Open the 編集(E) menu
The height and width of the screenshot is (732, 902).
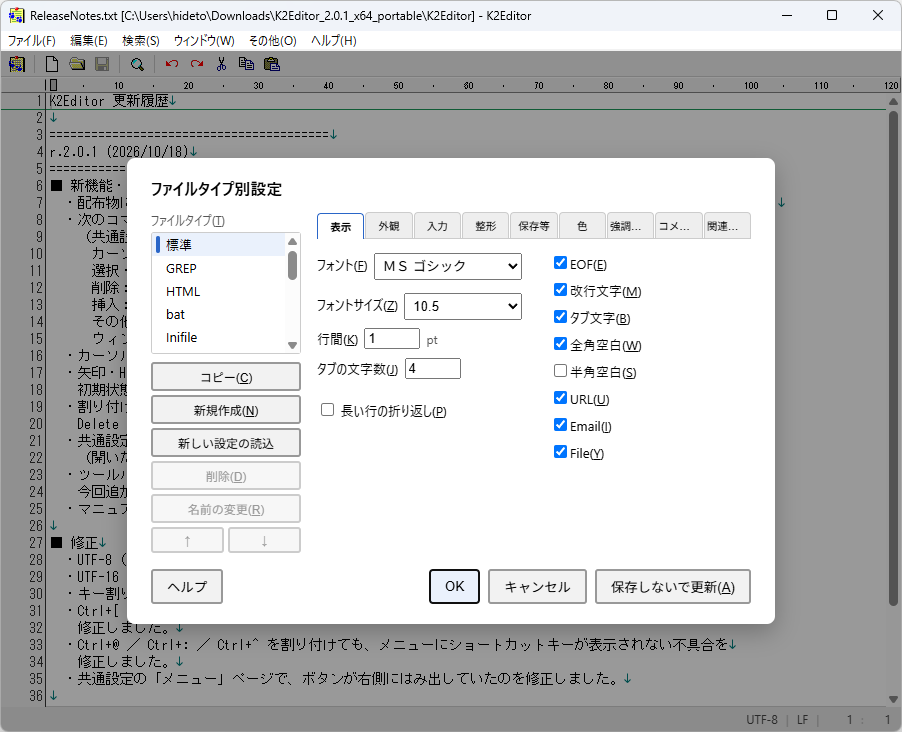[x=89, y=41]
